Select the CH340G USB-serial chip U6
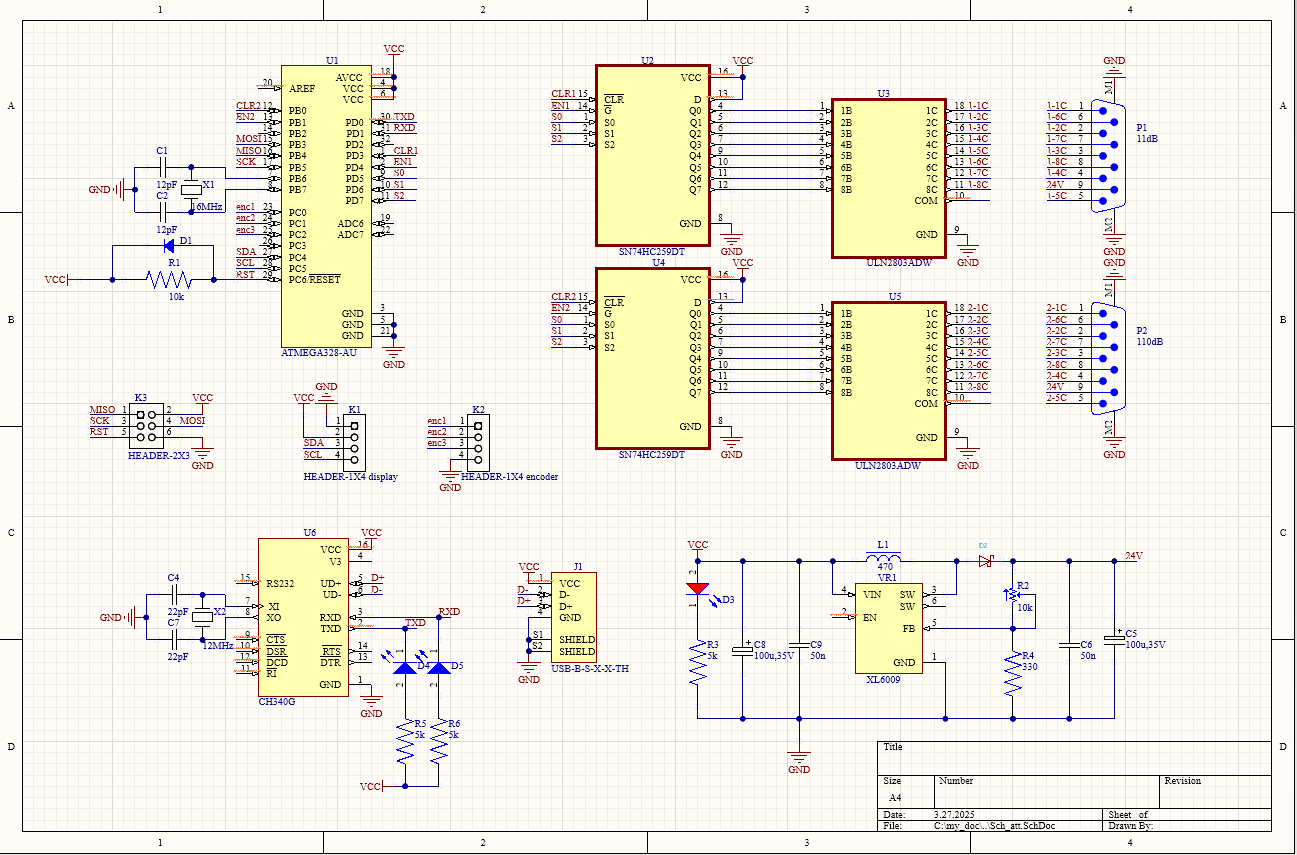 tap(303, 617)
